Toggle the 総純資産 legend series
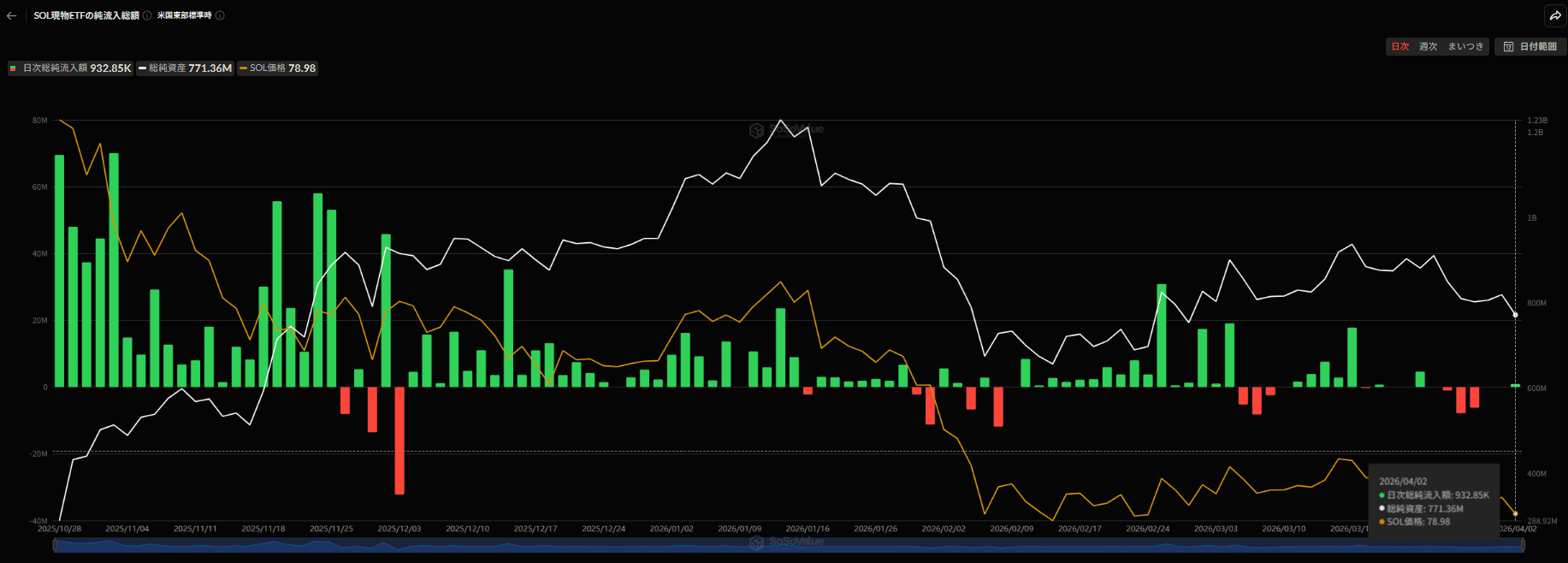This screenshot has height=563, width=1568. click(185, 68)
